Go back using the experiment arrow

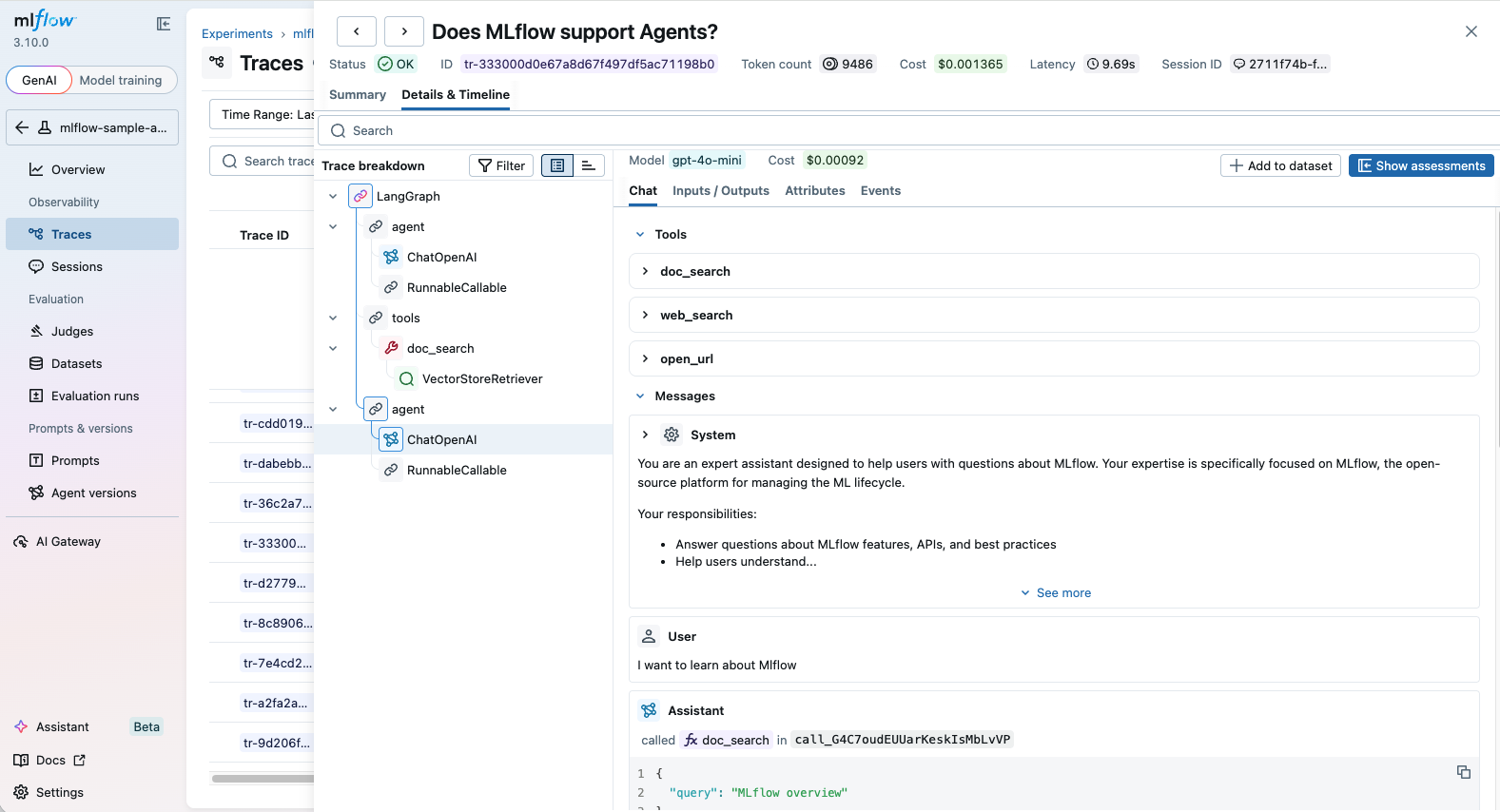(x=22, y=127)
